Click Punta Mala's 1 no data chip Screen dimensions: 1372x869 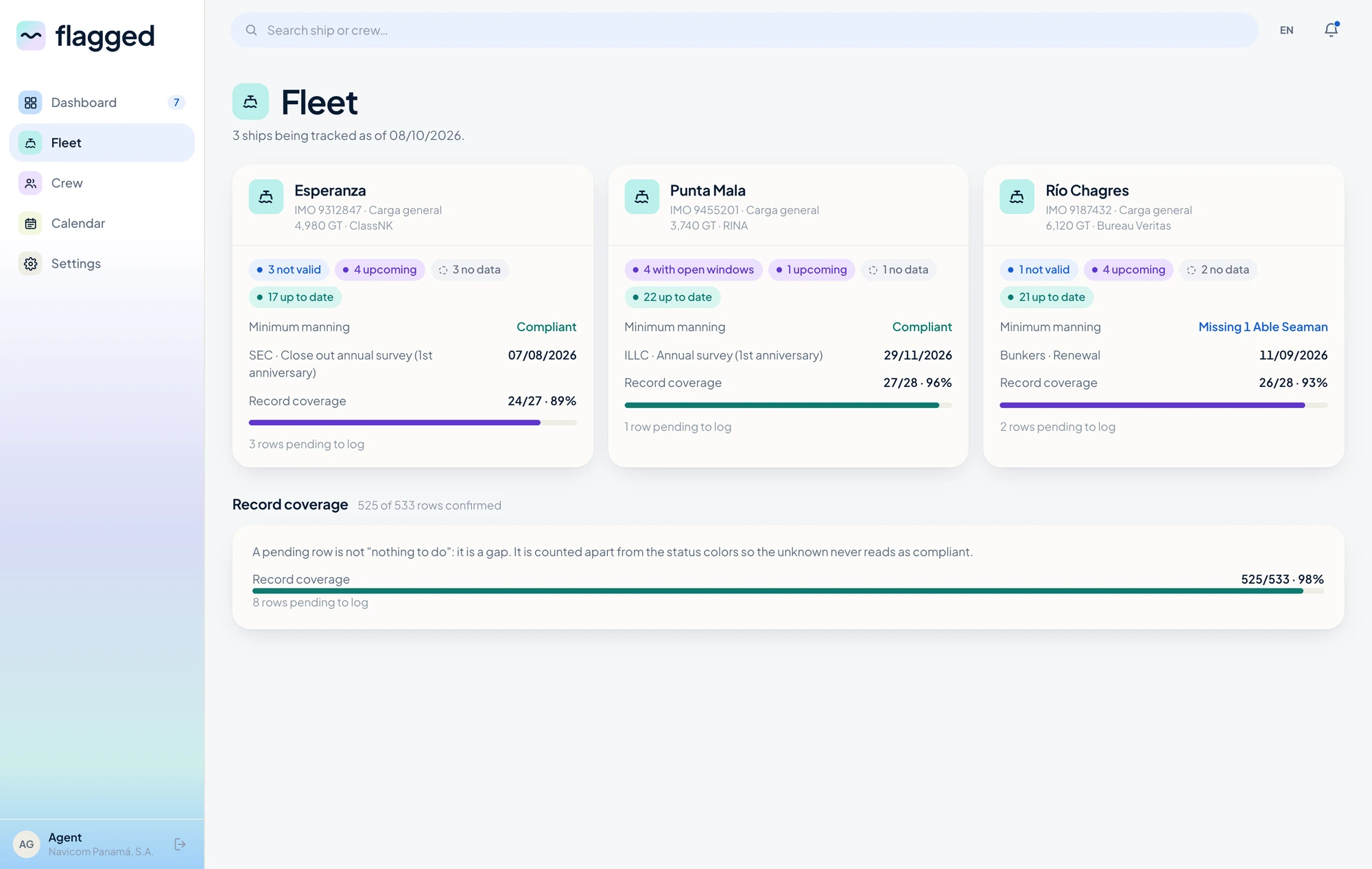(899, 270)
